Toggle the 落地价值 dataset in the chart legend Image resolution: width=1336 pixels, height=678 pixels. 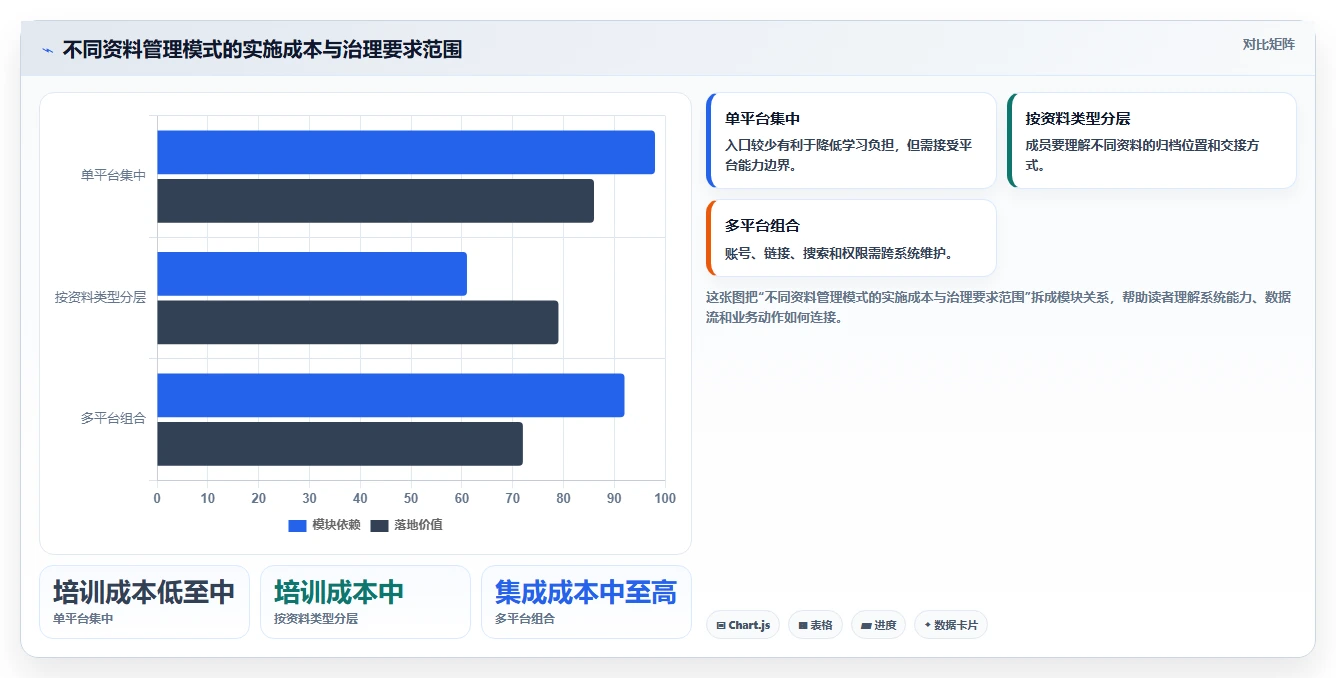406,525
